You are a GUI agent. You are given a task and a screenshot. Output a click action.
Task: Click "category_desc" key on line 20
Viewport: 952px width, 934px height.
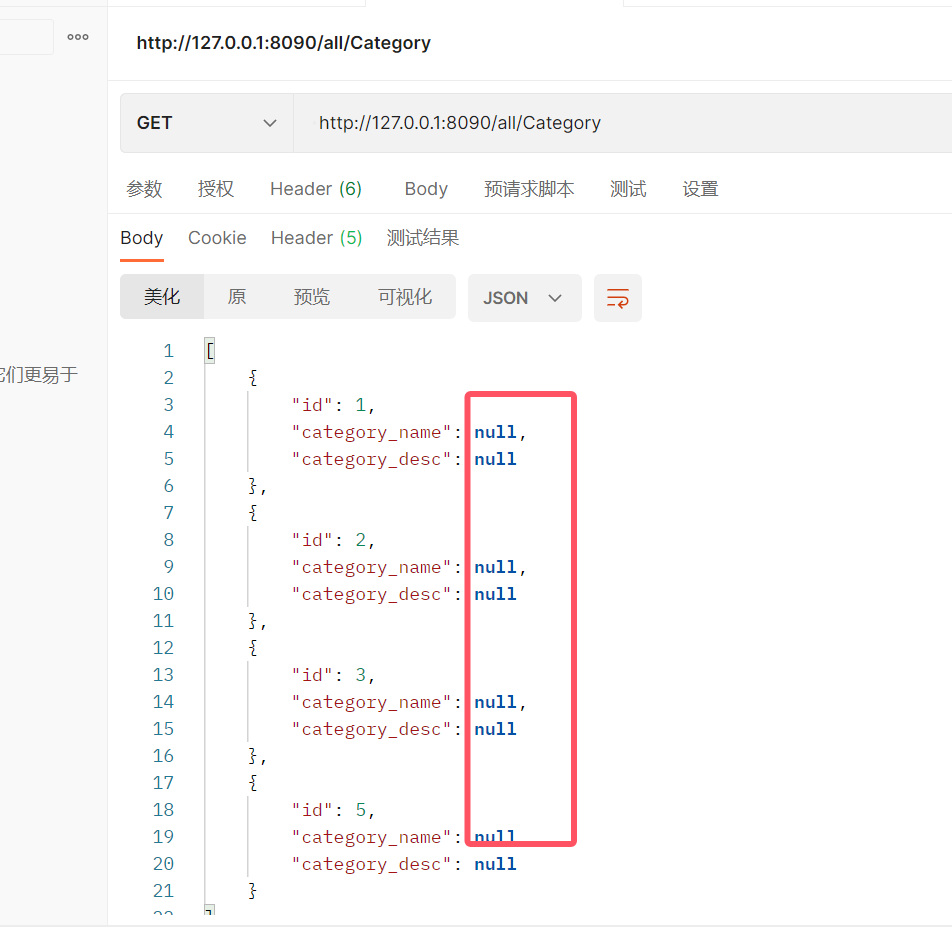[x=371, y=864]
